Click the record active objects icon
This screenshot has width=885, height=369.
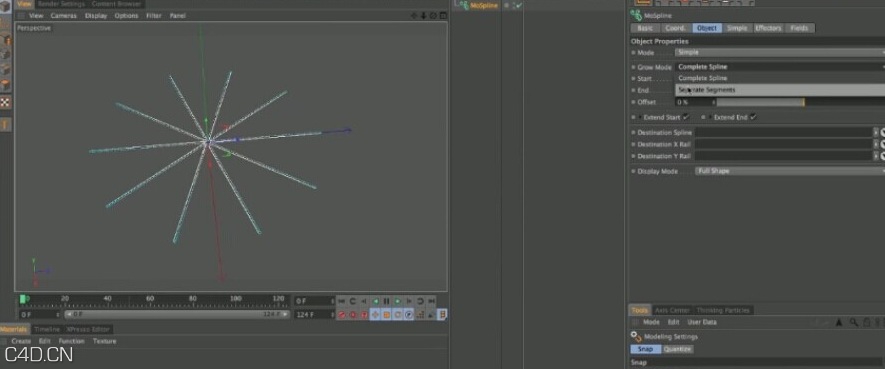pos(341,314)
